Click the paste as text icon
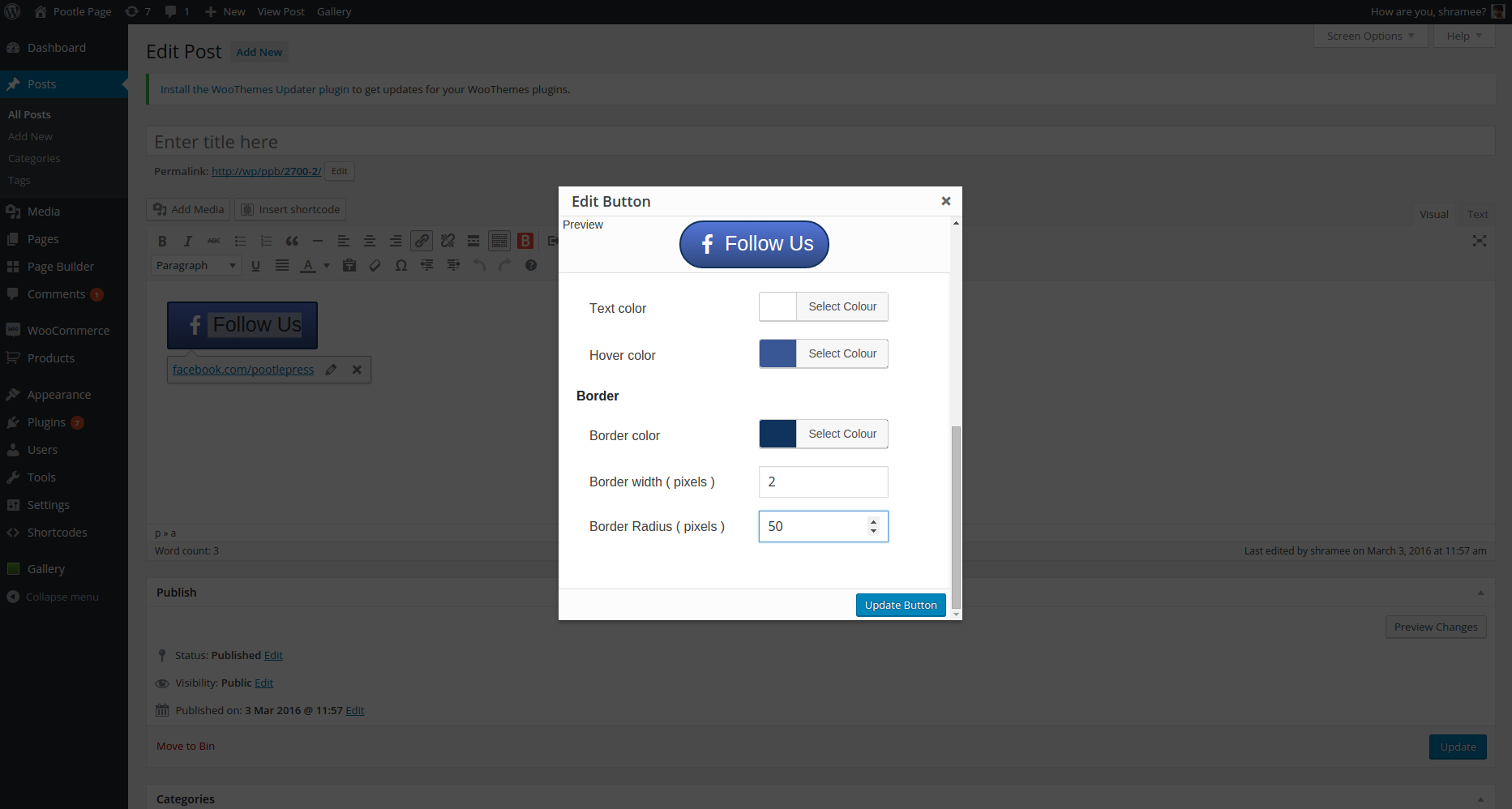 pyautogui.click(x=349, y=265)
